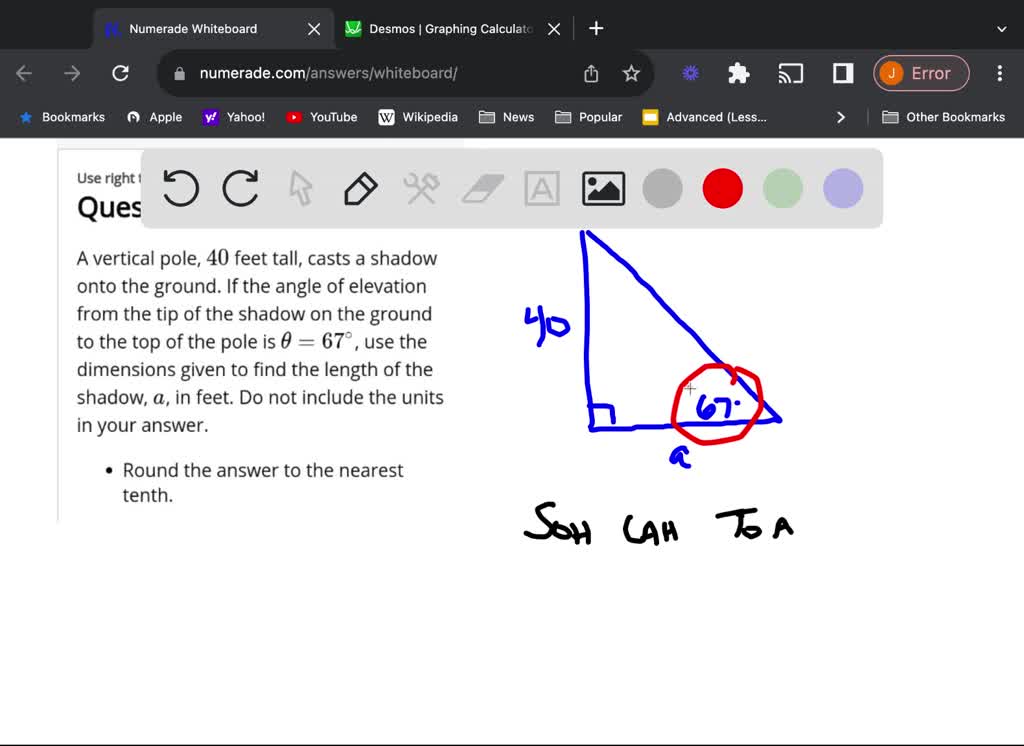Insert an image using the image tool
This screenshot has height=746, width=1024.
coord(602,188)
